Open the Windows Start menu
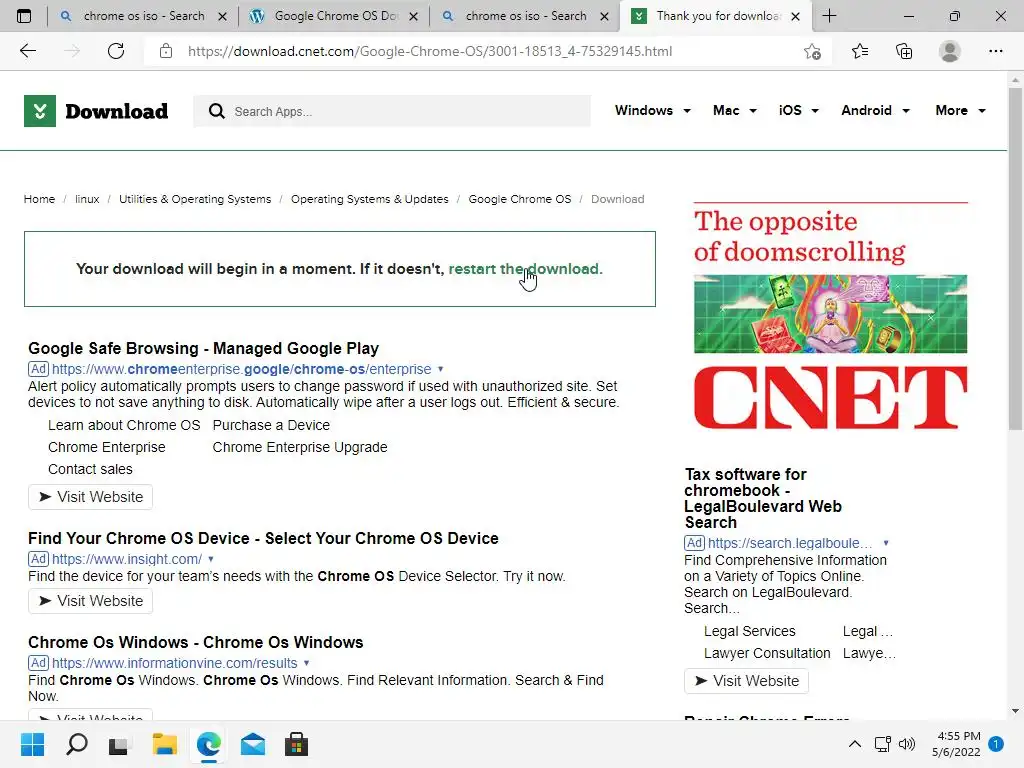 (32, 744)
